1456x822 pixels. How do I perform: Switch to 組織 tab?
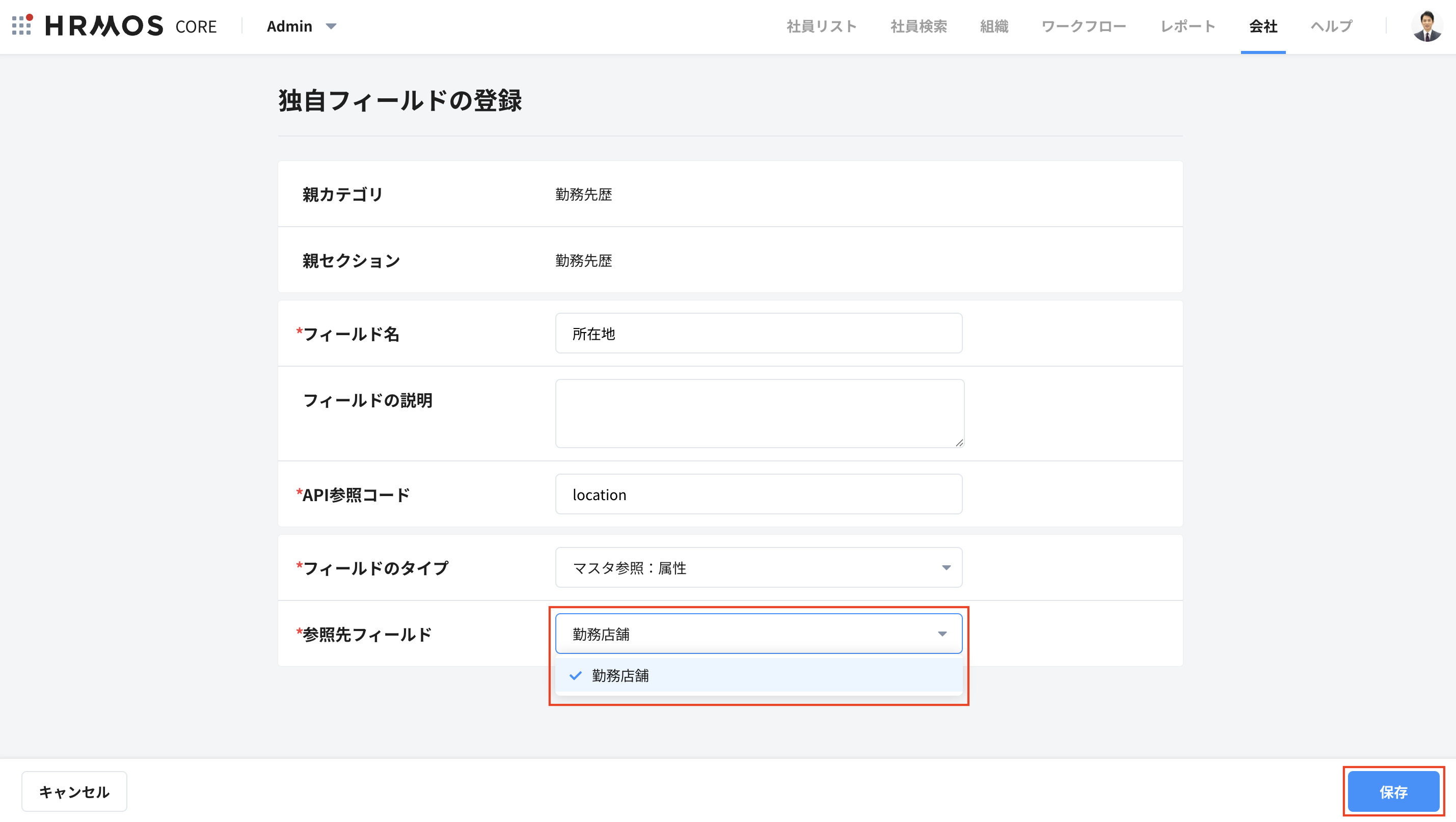(993, 26)
